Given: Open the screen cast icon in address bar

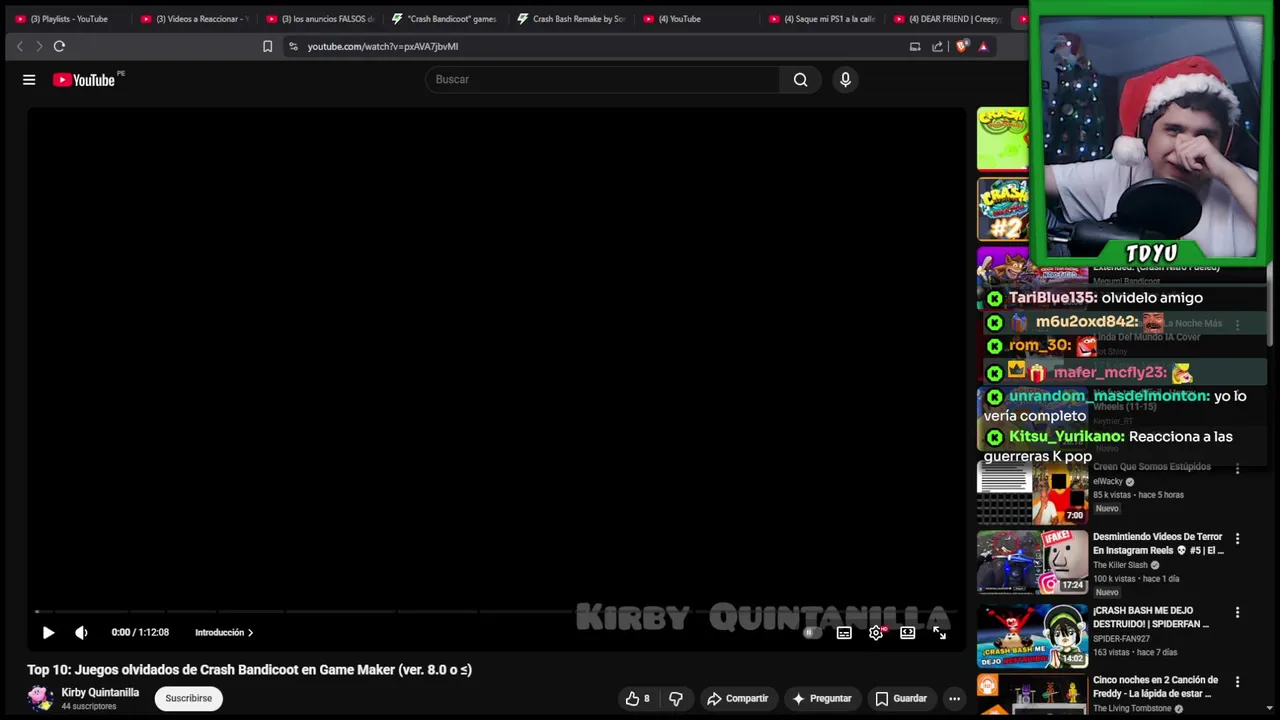Looking at the screenshot, I should pyautogui.click(x=914, y=46).
